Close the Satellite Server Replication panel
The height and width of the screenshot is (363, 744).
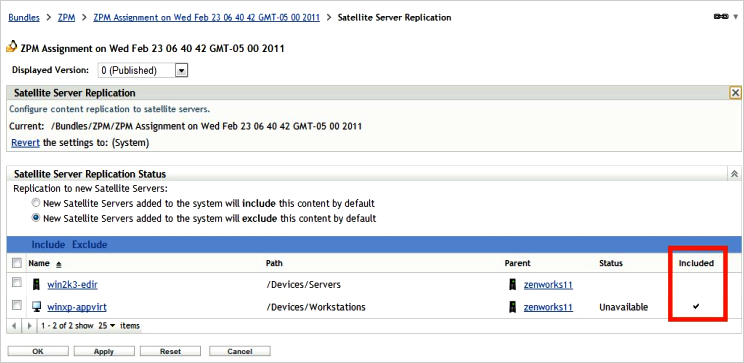pyautogui.click(x=735, y=93)
